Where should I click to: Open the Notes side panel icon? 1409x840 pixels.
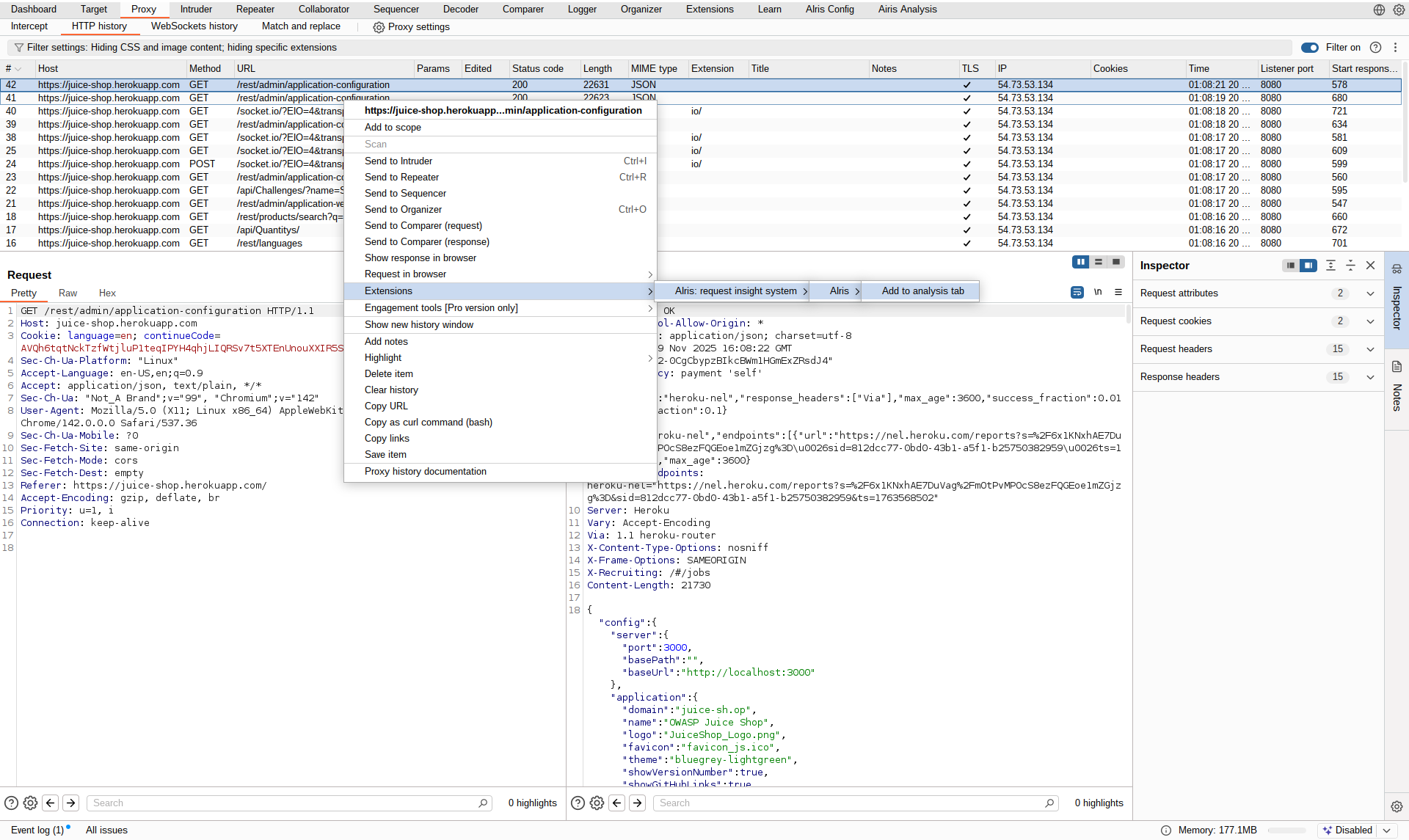pyautogui.click(x=1397, y=367)
